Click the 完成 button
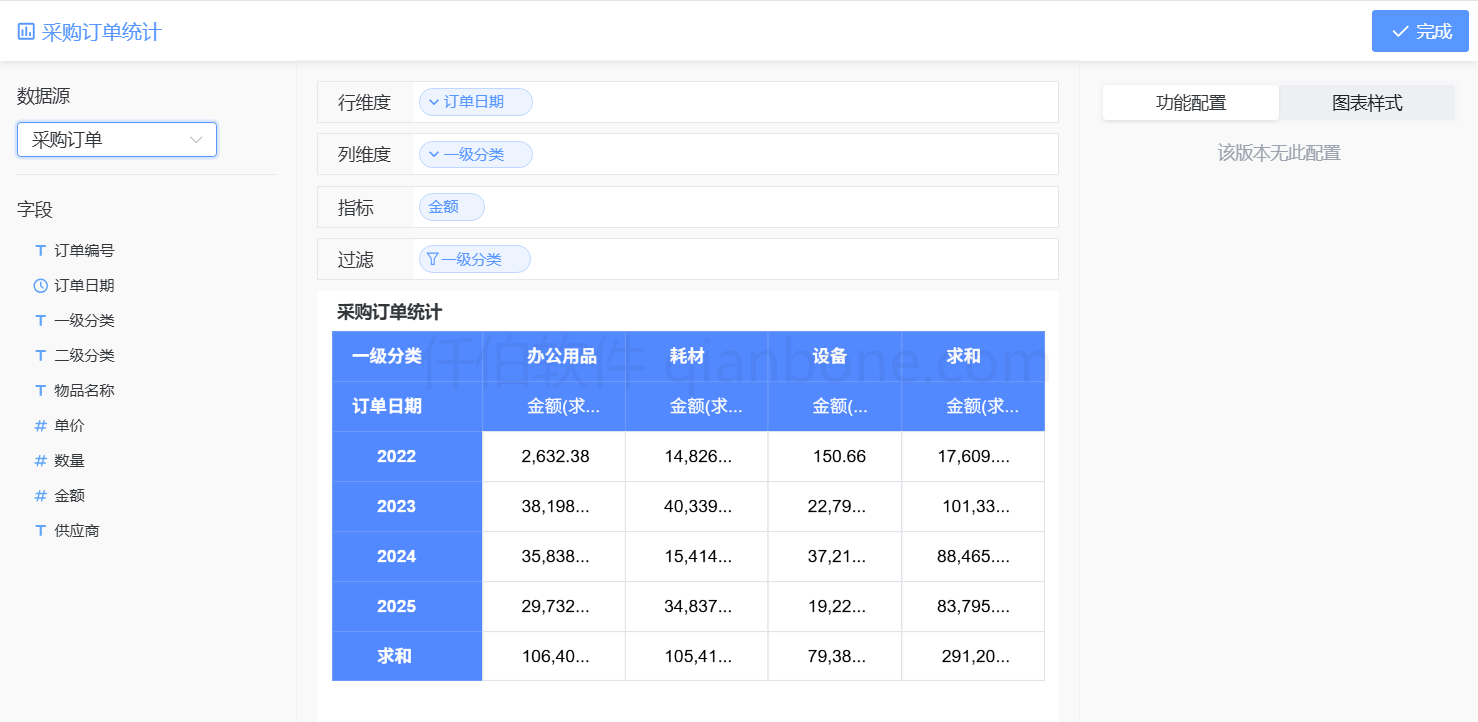 [1419, 31]
